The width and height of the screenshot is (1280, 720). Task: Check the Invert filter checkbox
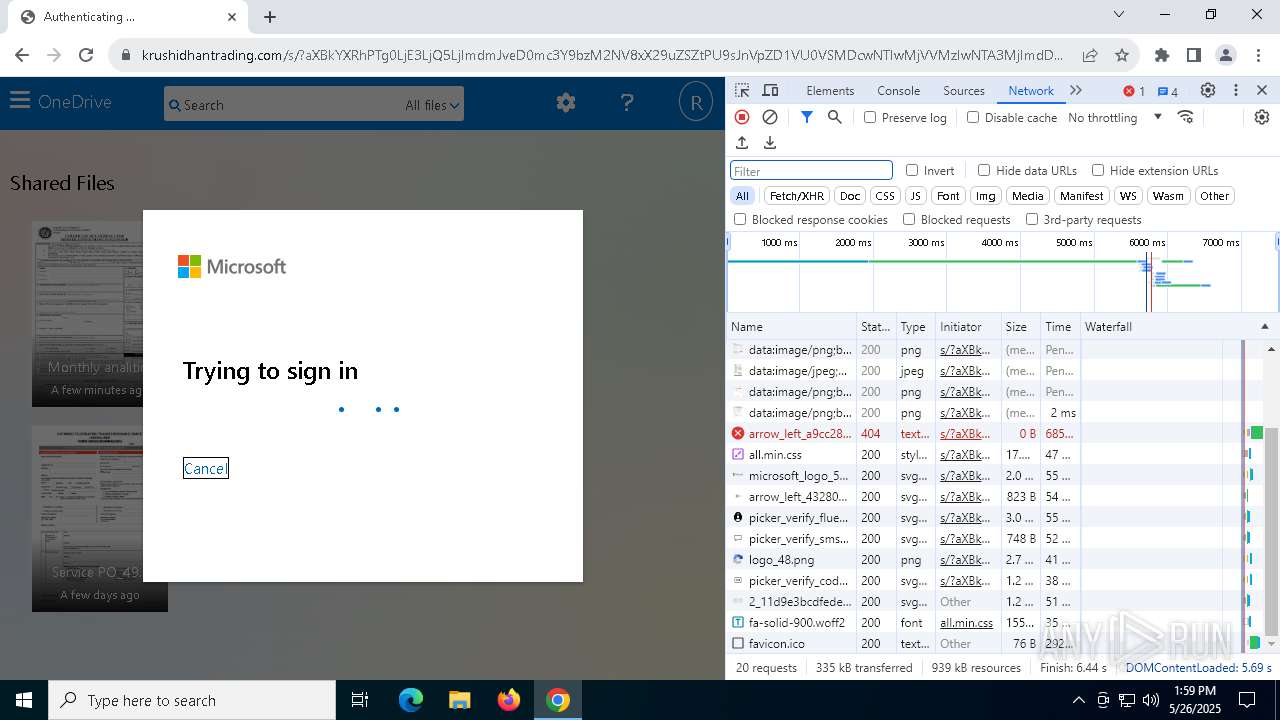(x=912, y=170)
